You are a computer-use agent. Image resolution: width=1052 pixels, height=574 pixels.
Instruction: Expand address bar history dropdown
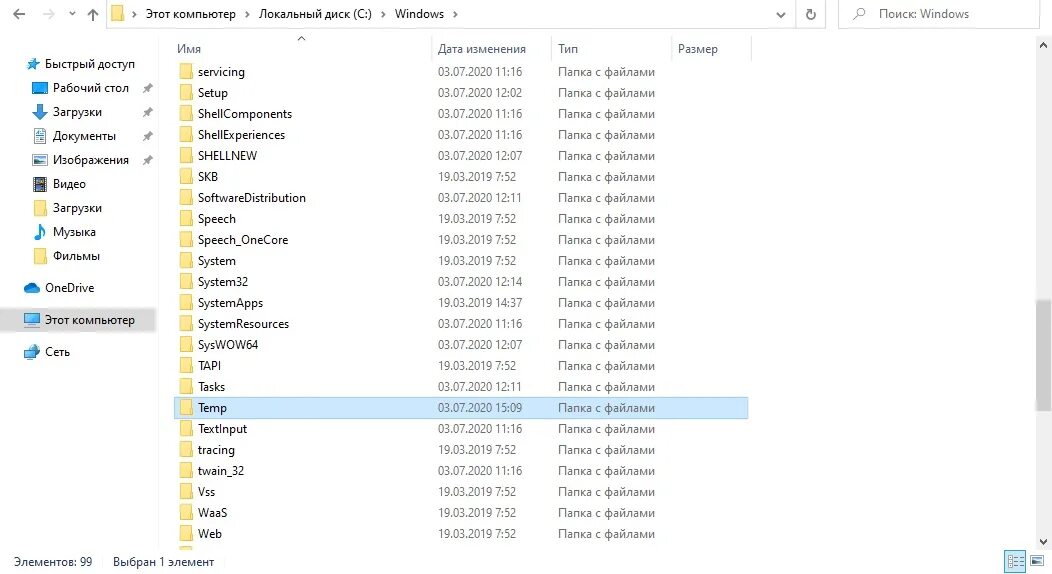[780, 14]
